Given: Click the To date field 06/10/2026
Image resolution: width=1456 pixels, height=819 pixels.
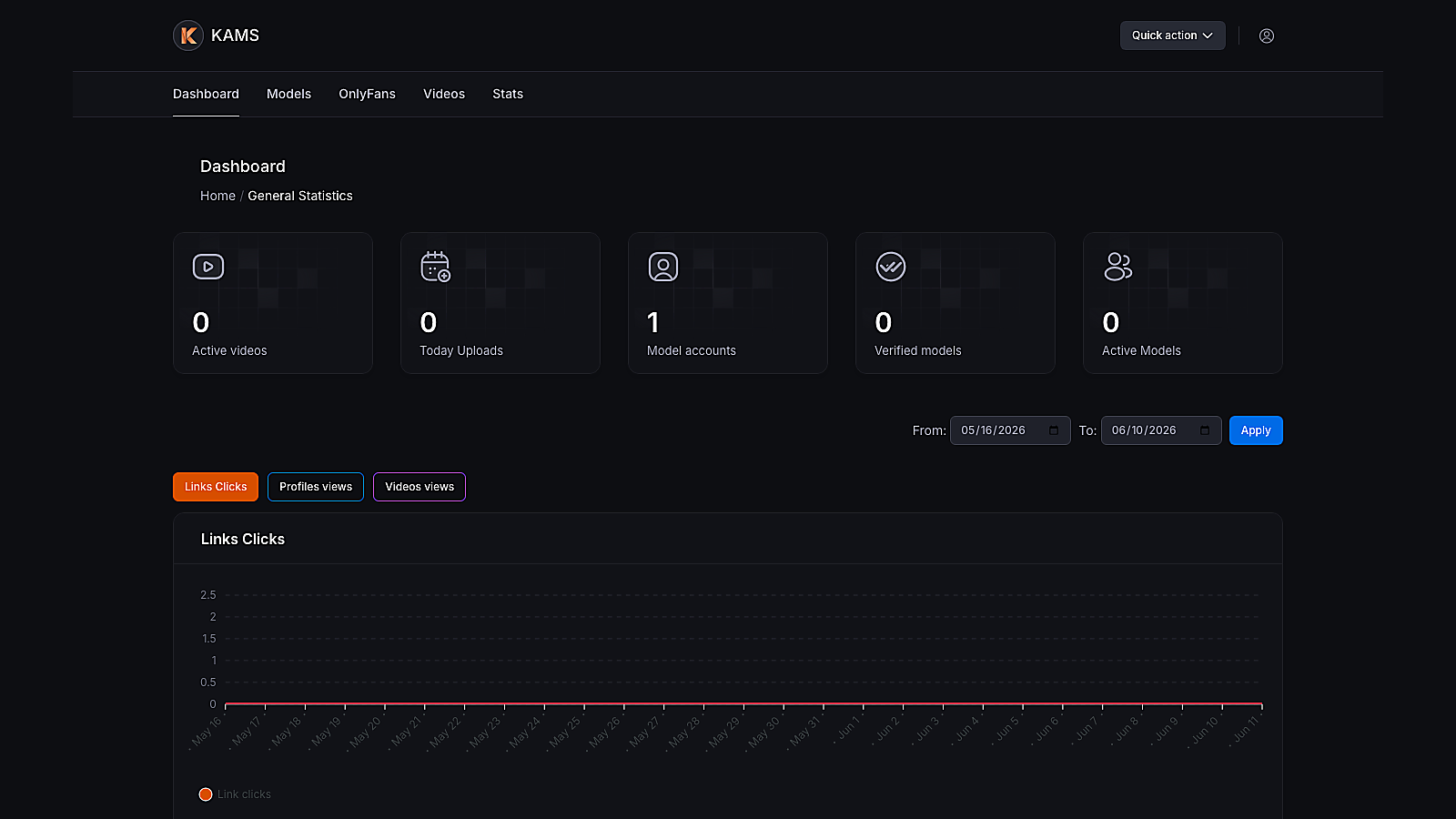Looking at the screenshot, I should tap(1161, 430).
